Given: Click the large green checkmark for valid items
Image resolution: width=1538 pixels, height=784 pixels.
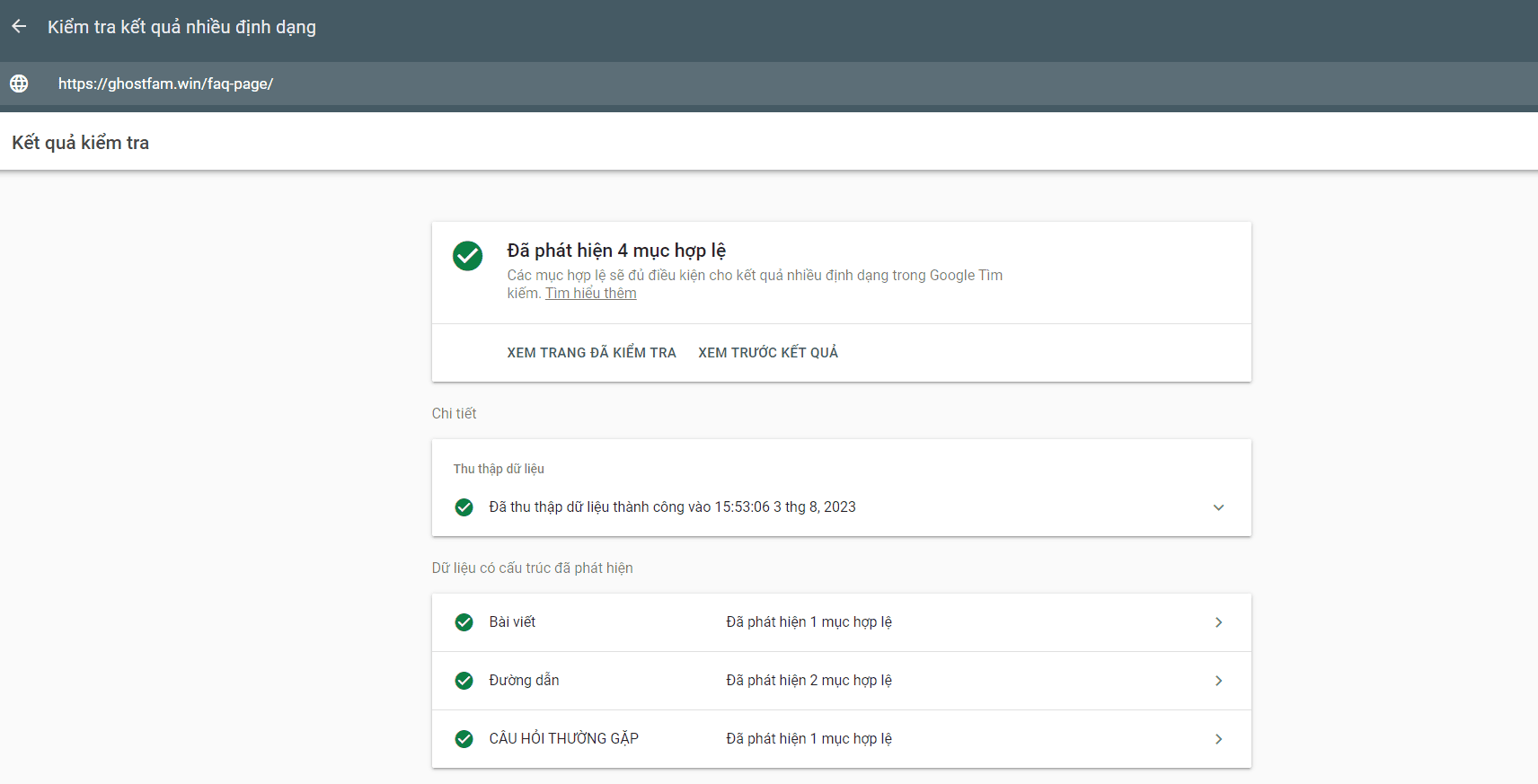Looking at the screenshot, I should tap(467, 256).
